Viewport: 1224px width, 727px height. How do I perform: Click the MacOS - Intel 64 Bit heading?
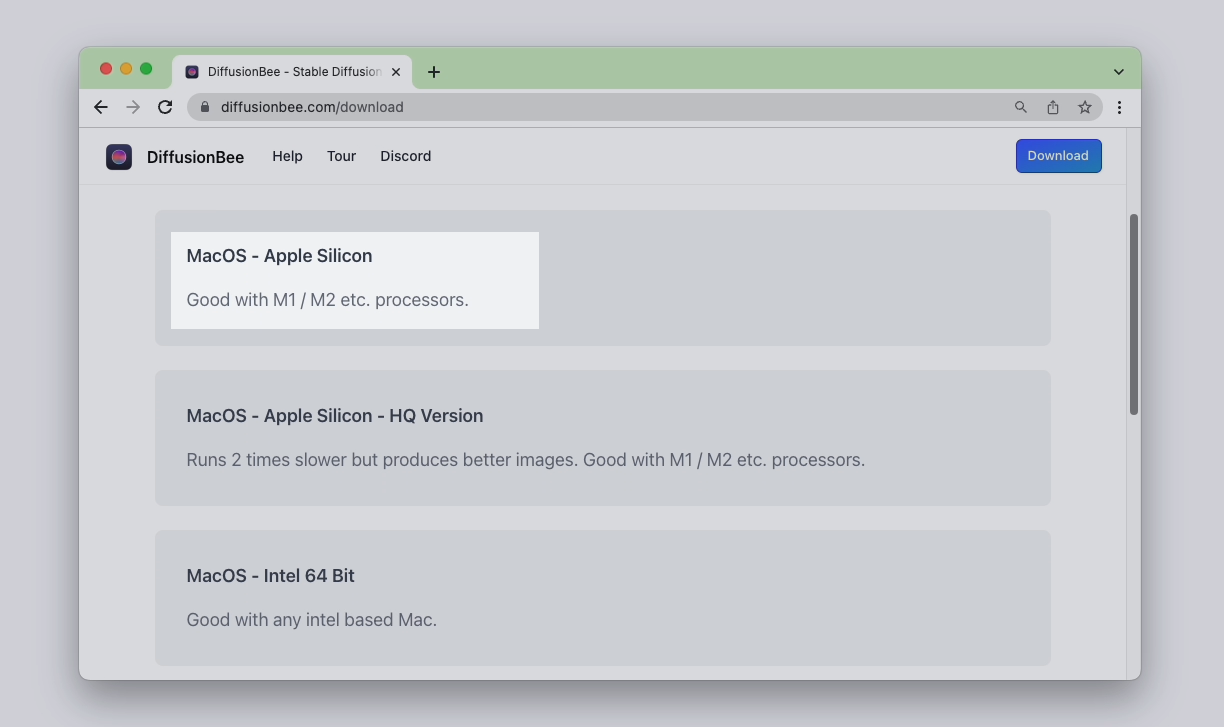pos(270,576)
